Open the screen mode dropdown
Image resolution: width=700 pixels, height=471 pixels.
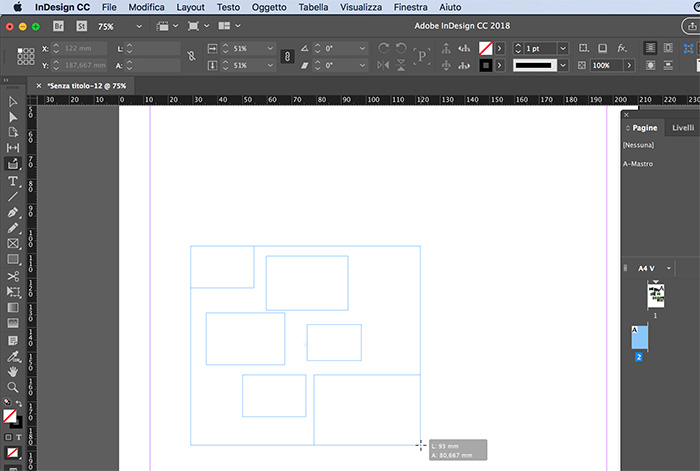(x=198, y=26)
